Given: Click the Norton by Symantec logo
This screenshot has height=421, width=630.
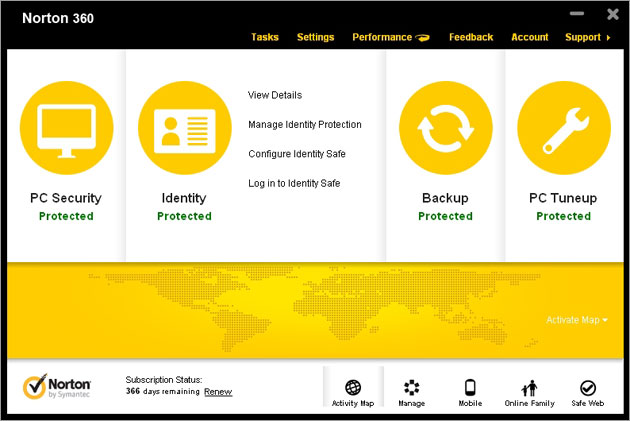Looking at the screenshot, I should tap(57, 386).
